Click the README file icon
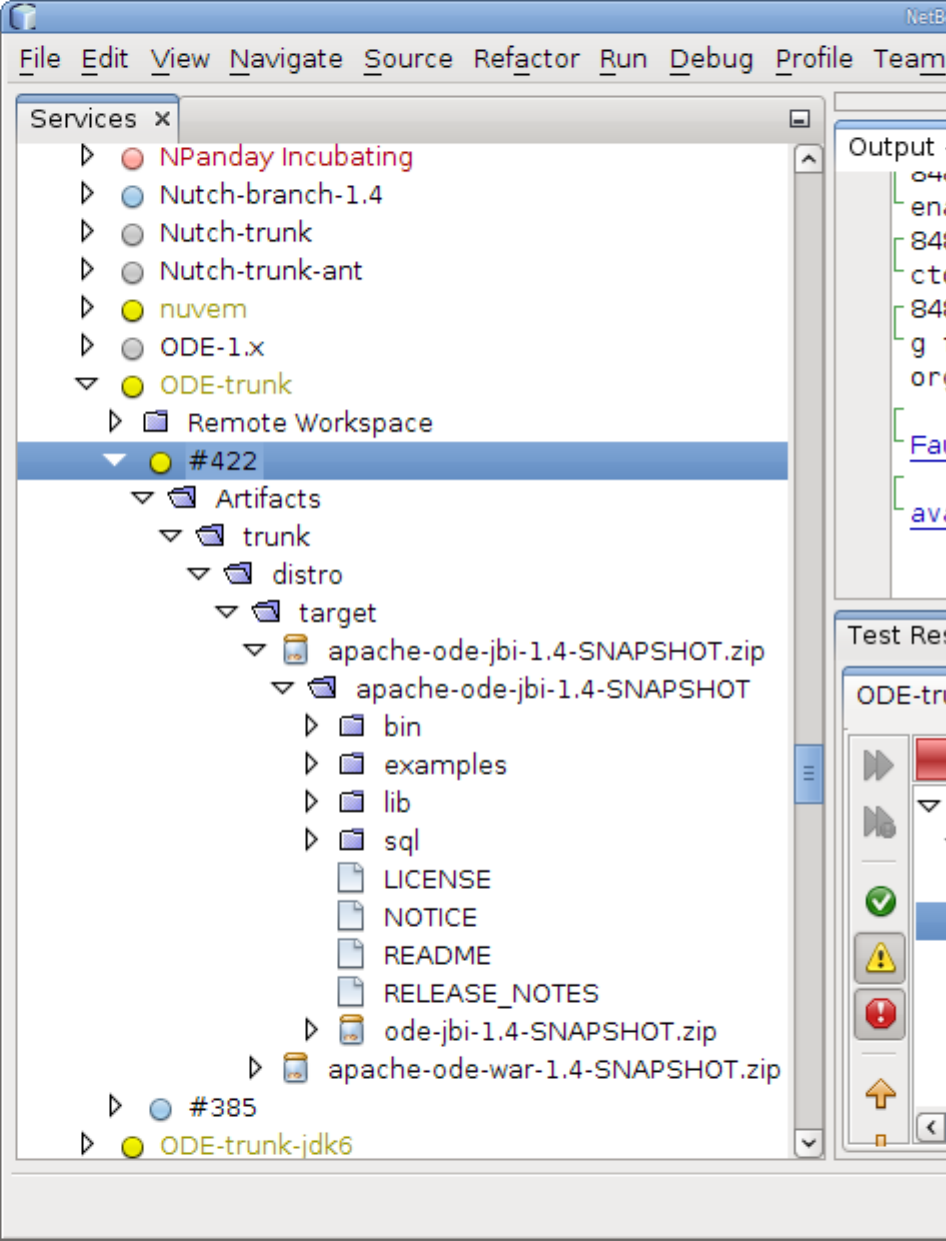The width and height of the screenshot is (946, 1241). point(350,954)
